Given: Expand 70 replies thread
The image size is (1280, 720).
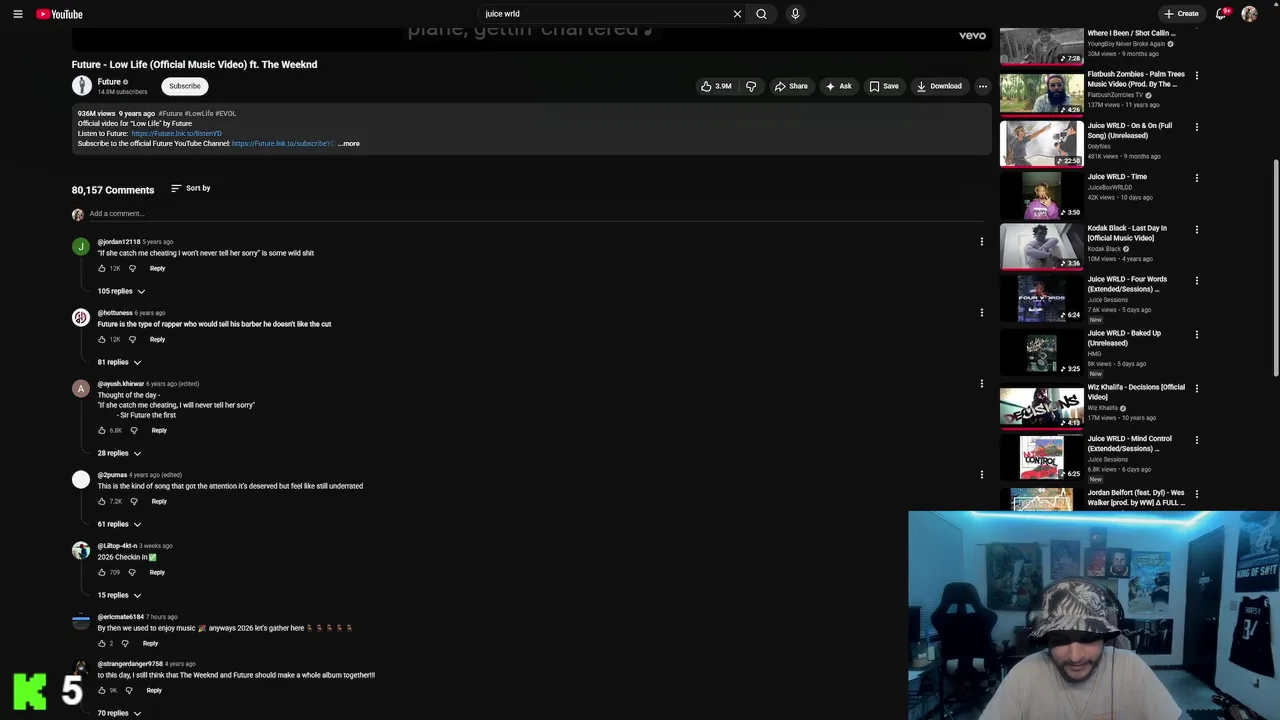Looking at the screenshot, I should pos(119,713).
